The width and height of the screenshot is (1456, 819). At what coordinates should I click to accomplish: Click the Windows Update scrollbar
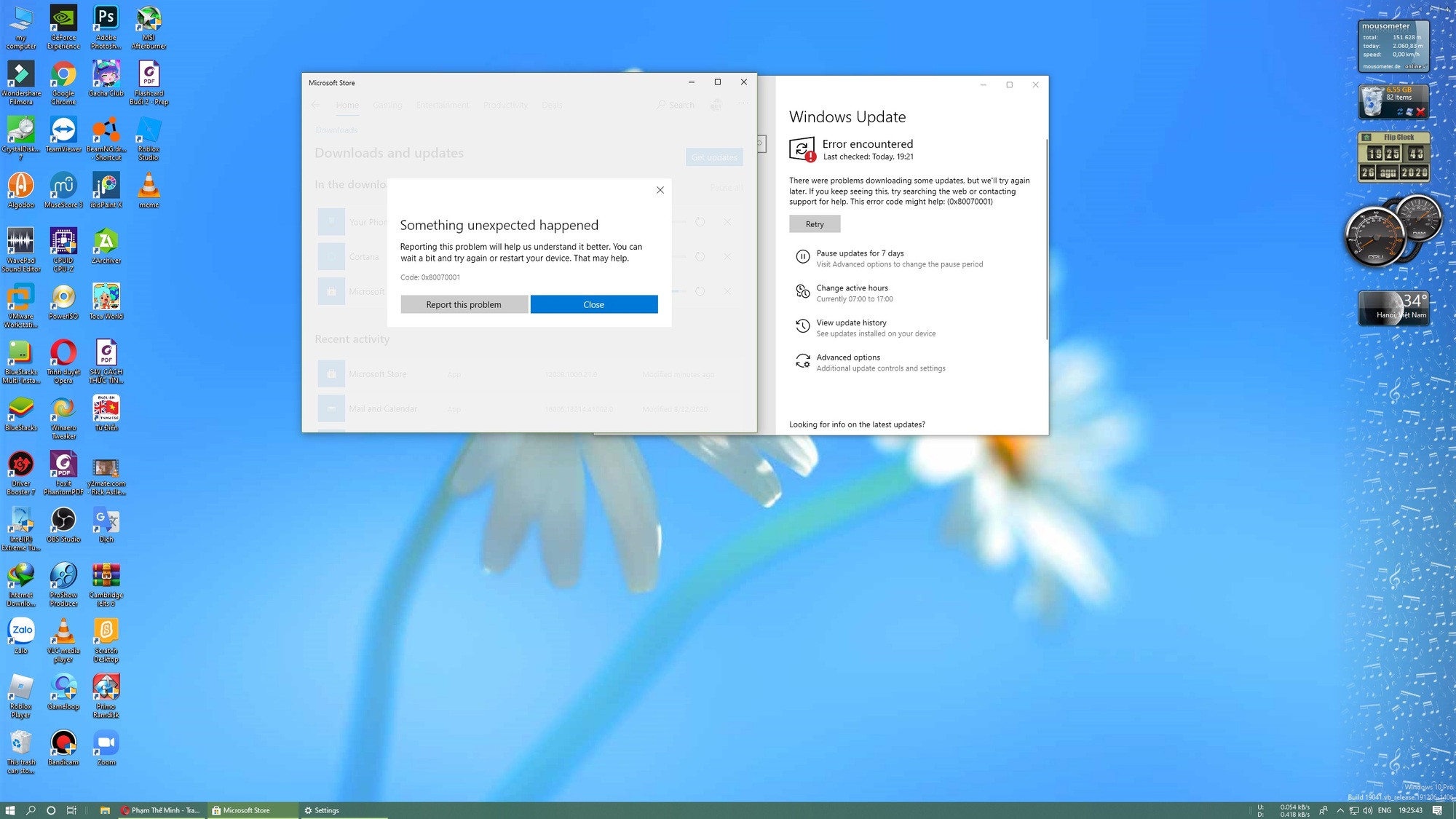pyautogui.click(x=1047, y=239)
